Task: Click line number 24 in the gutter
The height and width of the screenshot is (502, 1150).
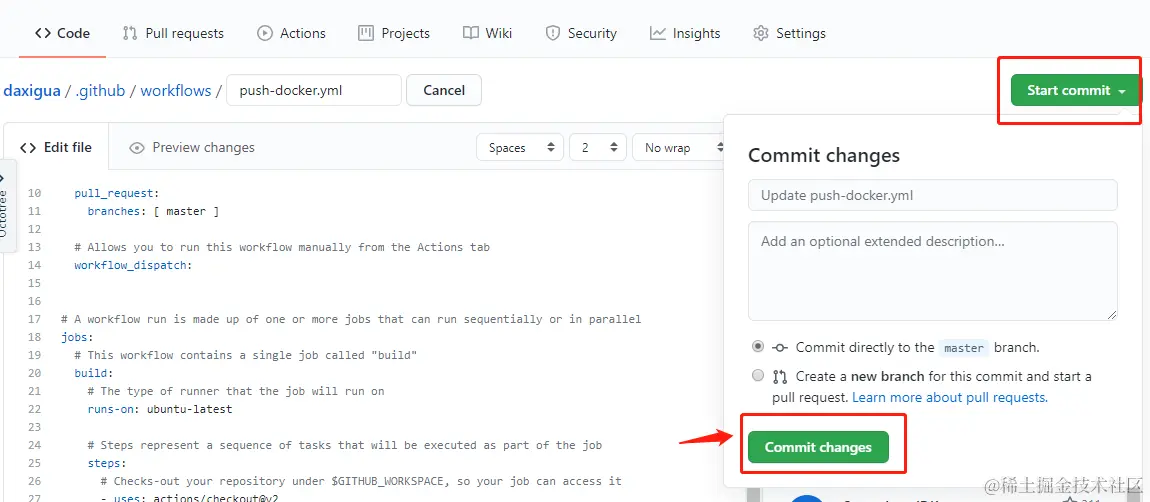Action: click(34, 445)
